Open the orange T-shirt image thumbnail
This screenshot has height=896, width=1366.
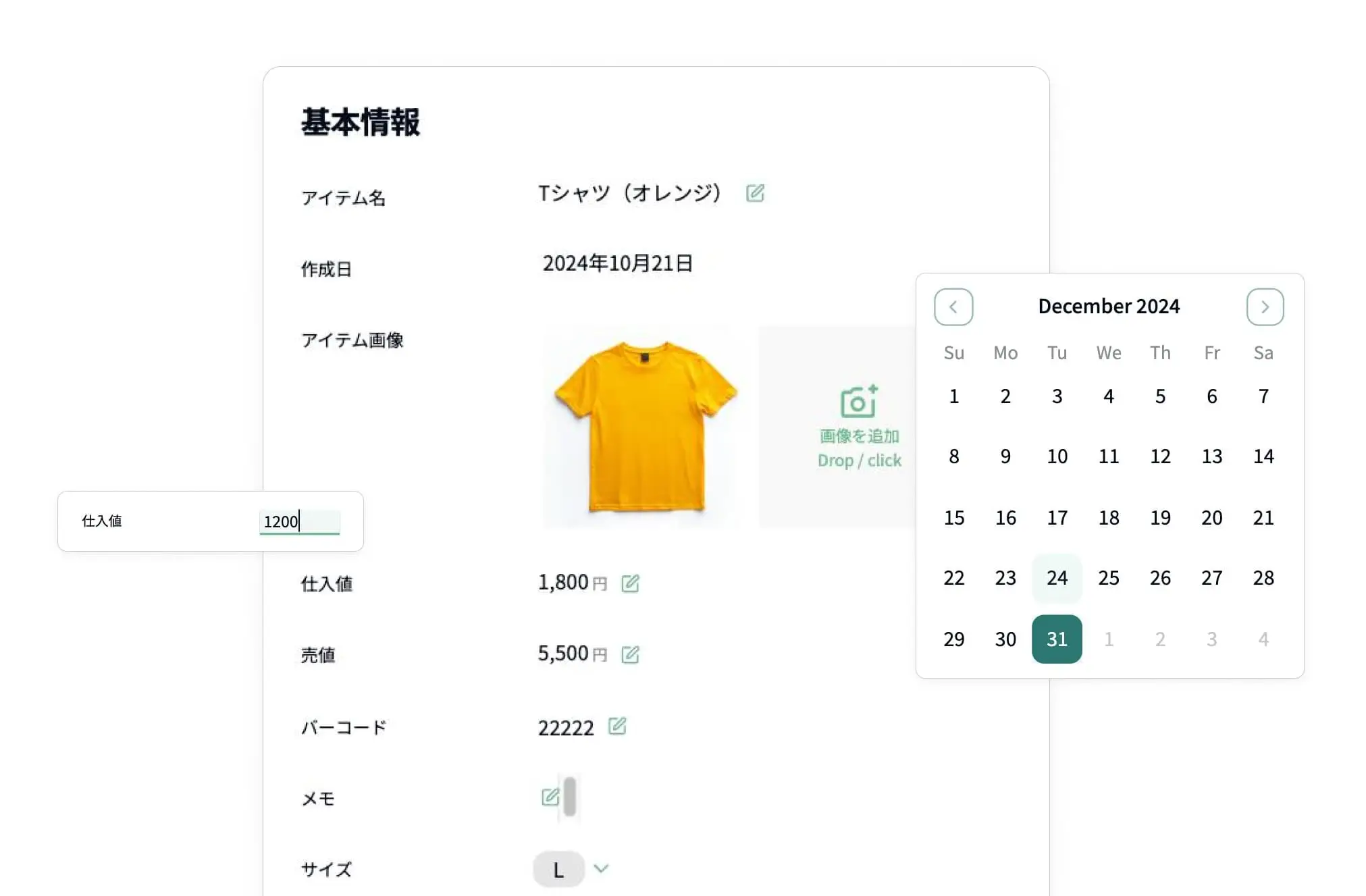pyautogui.click(x=646, y=427)
